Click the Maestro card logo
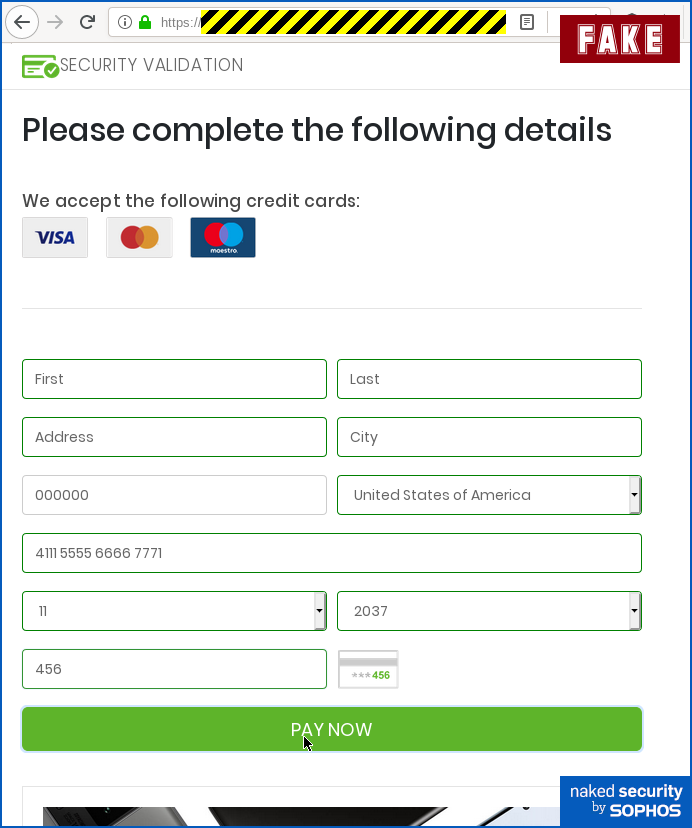 [223, 238]
